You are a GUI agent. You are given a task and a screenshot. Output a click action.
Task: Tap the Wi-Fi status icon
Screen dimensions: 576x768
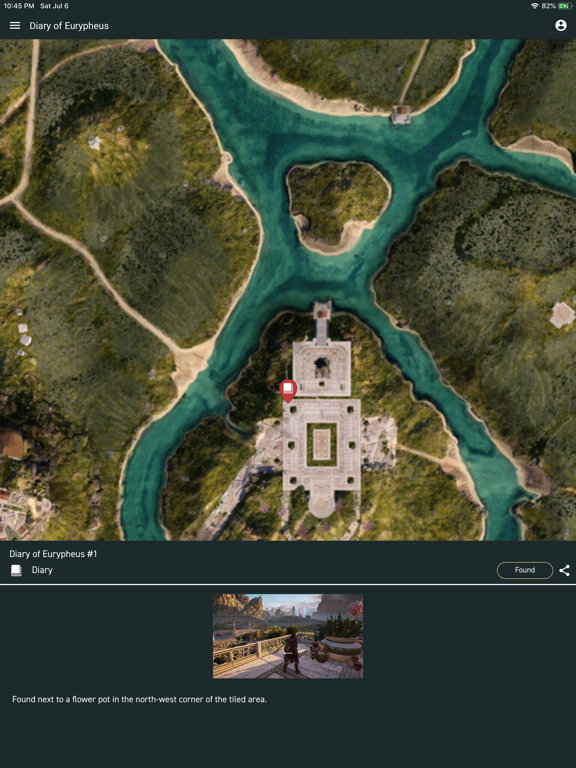tap(534, 6)
